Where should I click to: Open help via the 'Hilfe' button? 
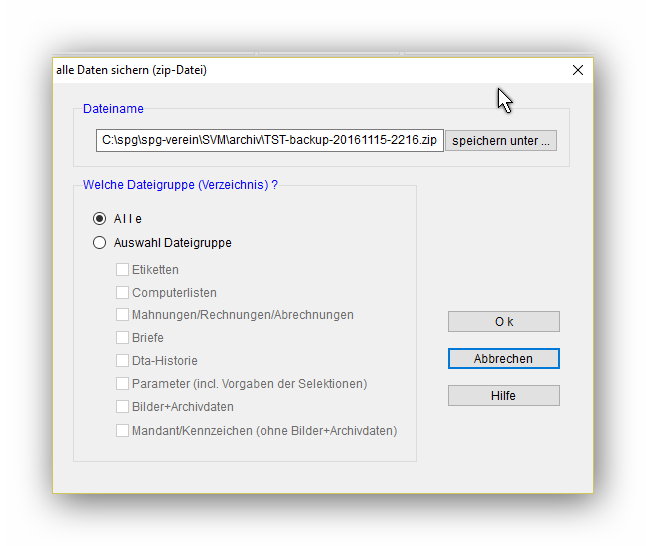pos(503,396)
